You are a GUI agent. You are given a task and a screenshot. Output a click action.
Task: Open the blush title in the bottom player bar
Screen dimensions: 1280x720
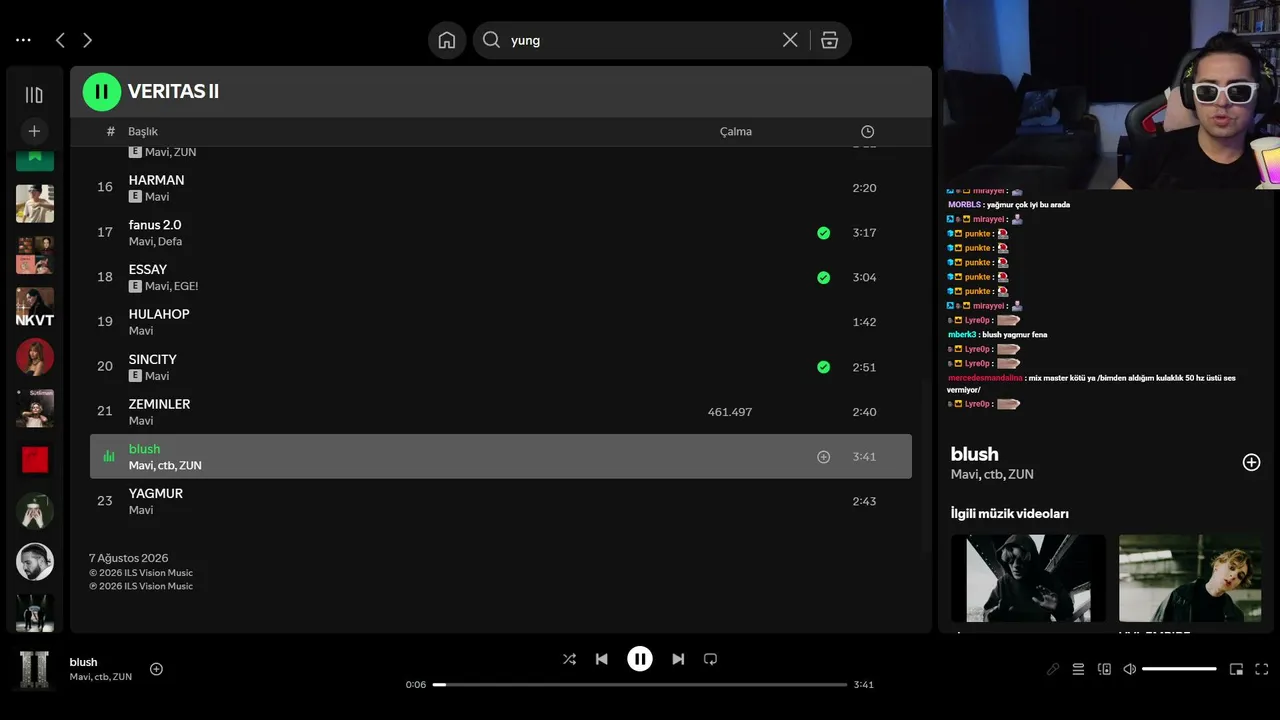coord(84,662)
